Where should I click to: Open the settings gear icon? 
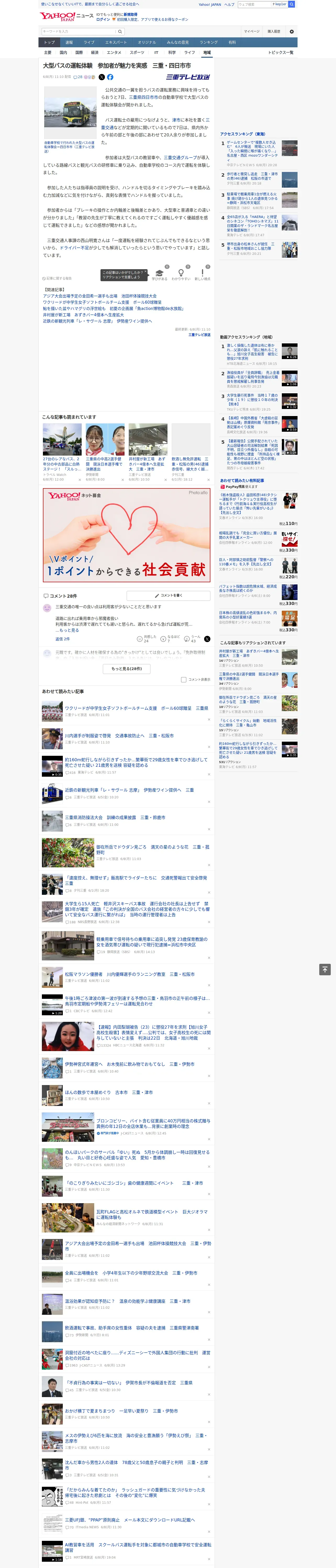tap(292, 31)
